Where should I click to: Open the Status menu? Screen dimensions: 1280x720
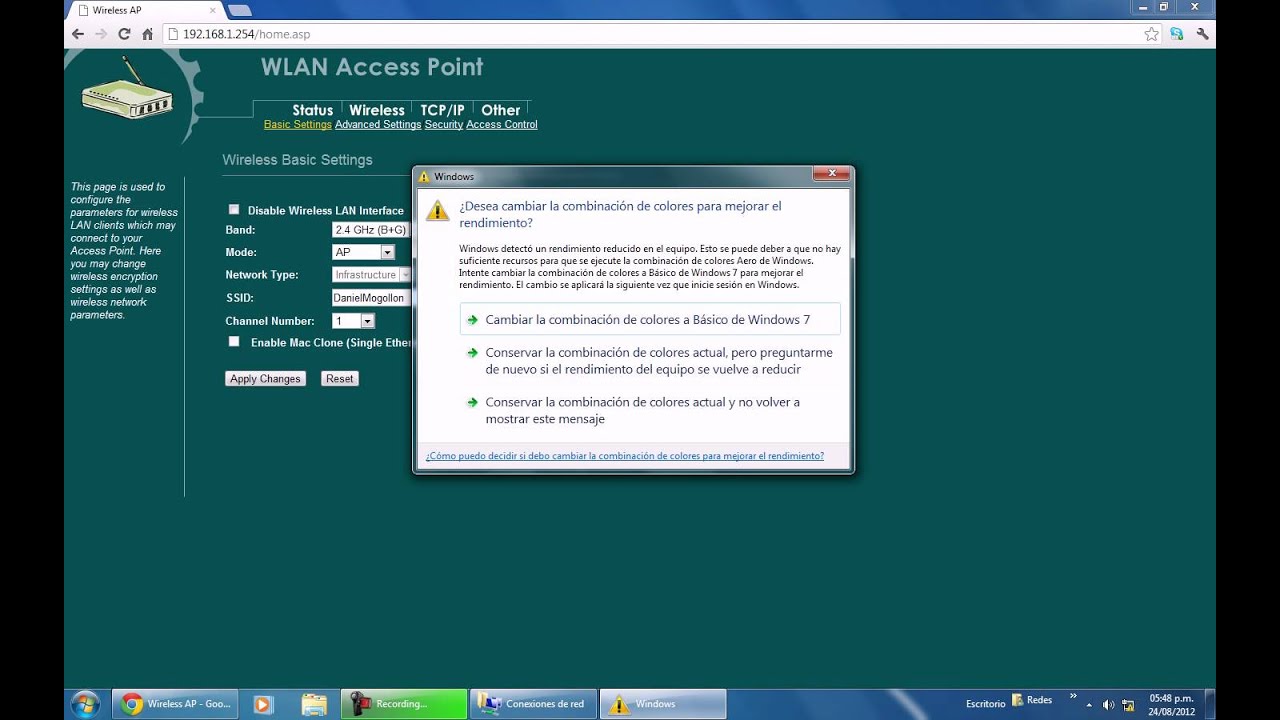pyautogui.click(x=312, y=110)
